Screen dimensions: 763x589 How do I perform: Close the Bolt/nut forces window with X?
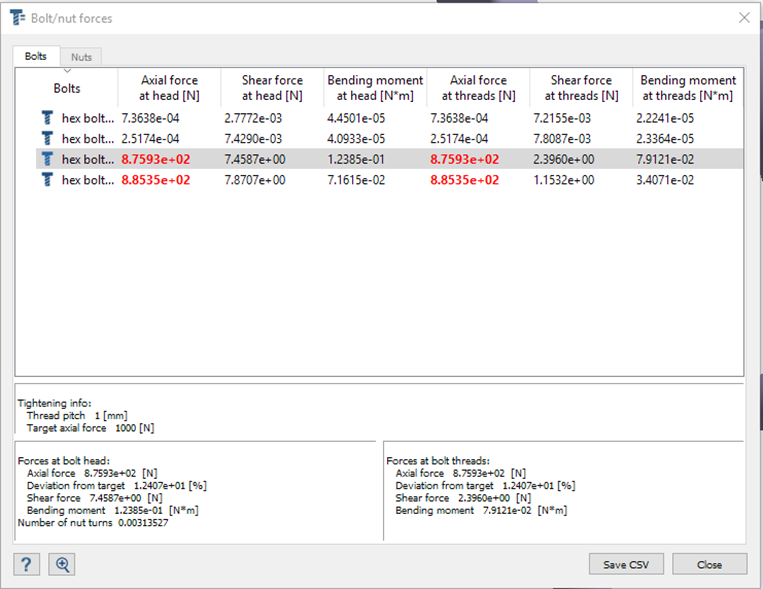tap(743, 18)
